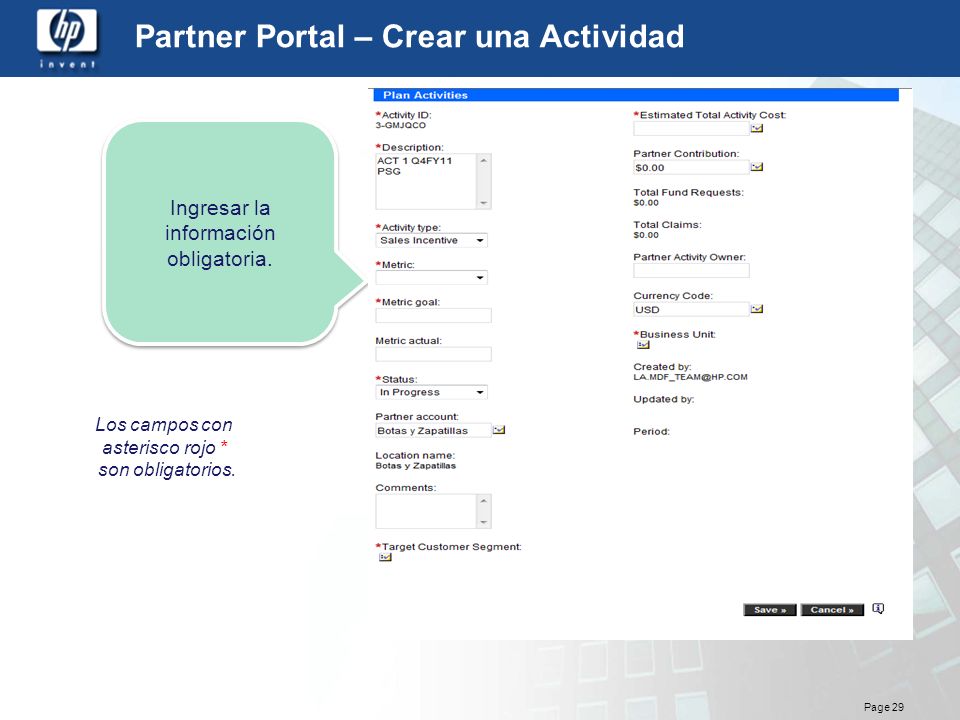This screenshot has height=720, width=960.
Task: Click the HP invent logo
Action: click(67, 38)
